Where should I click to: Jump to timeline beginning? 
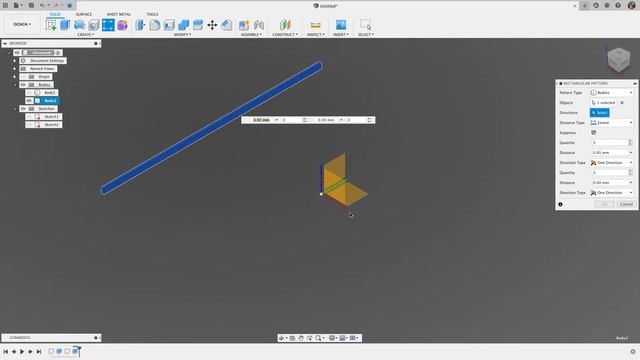pos(6,351)
